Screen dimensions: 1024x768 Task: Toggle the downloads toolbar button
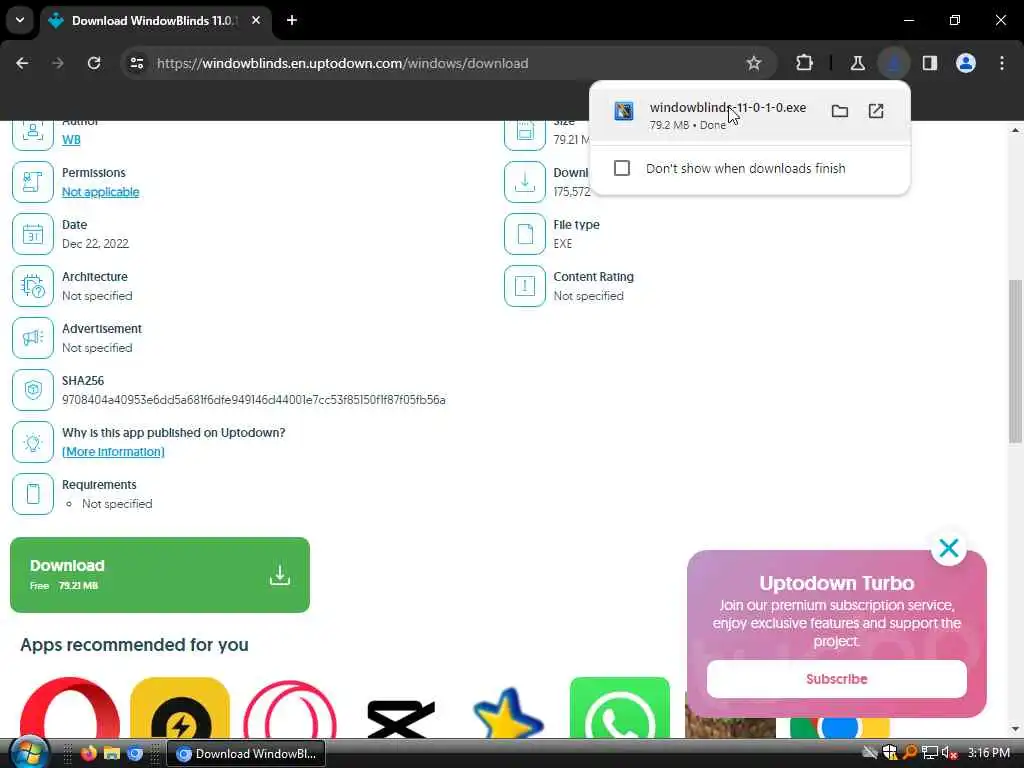pyautogui.click(x=893, y=63)
